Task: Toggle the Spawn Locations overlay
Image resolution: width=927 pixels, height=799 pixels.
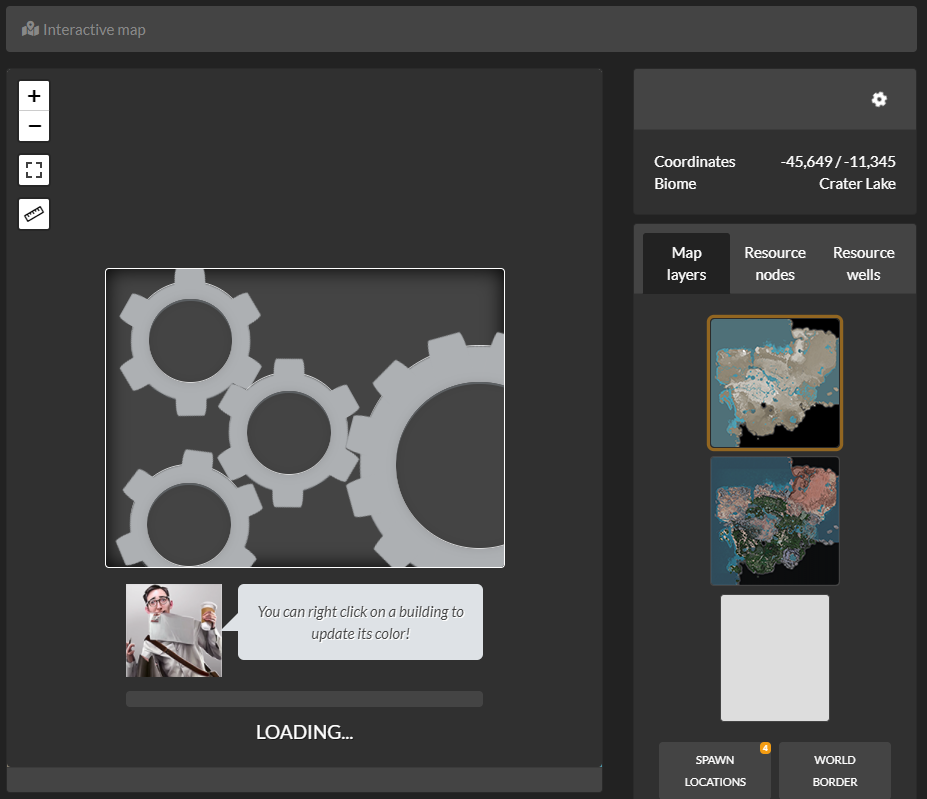Action: pyautogui.click(x=714, y=770)
